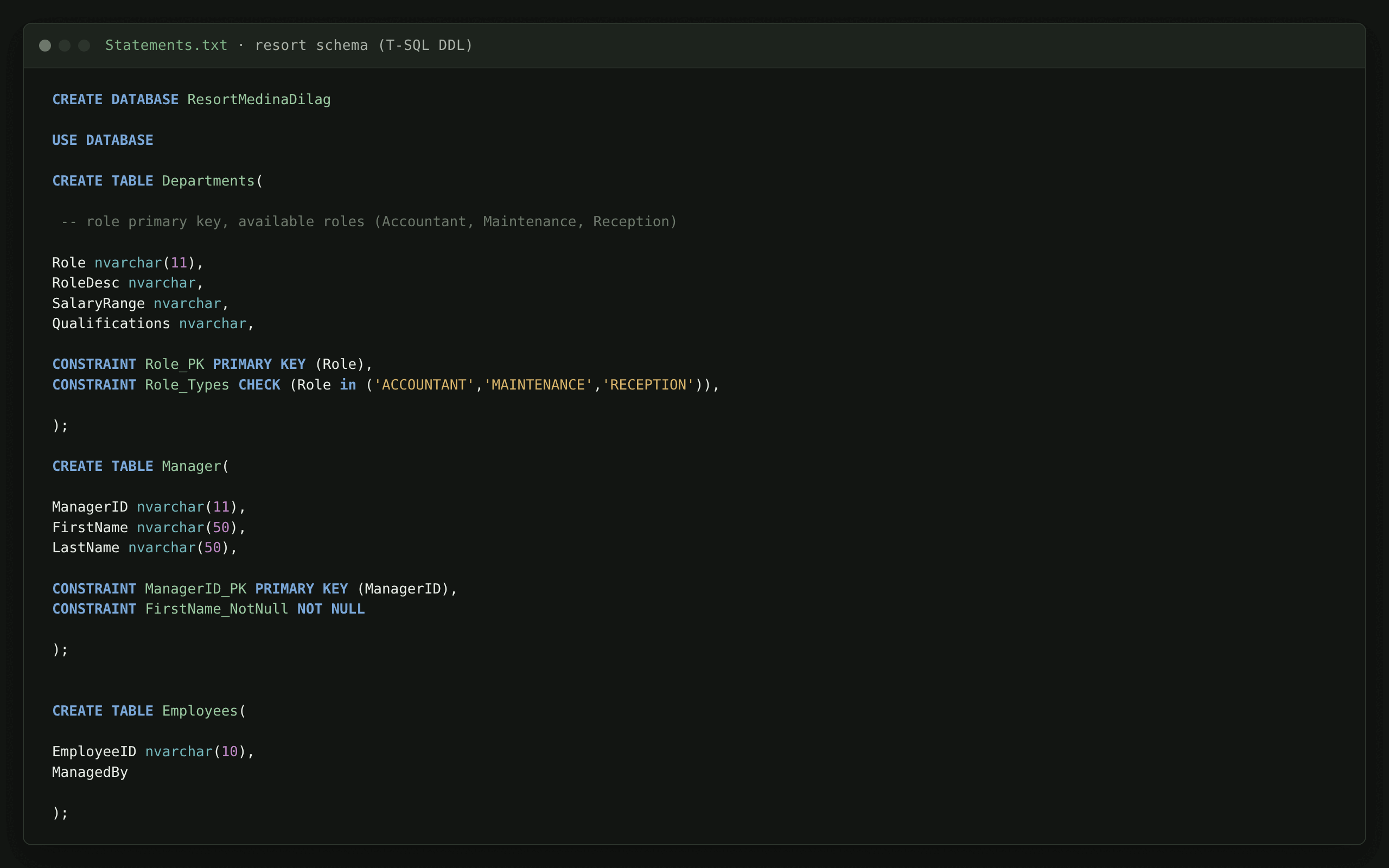The height and width of the screenshot is (868, 1389).
Task: Click the constraint name 'FirstName_NotNull'
Action: [x=217, y=609]
